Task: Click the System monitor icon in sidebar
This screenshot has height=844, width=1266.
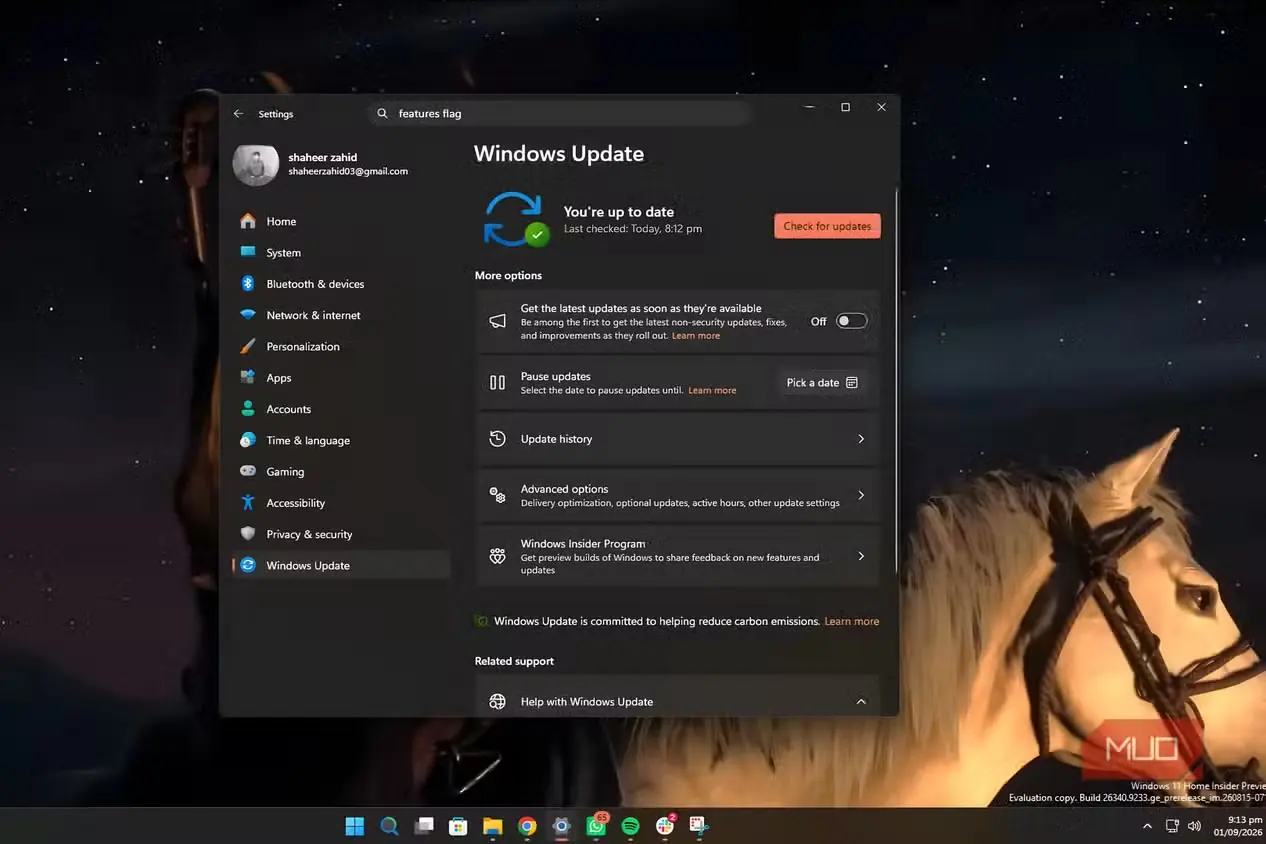Action: click(x=248, y=252)
